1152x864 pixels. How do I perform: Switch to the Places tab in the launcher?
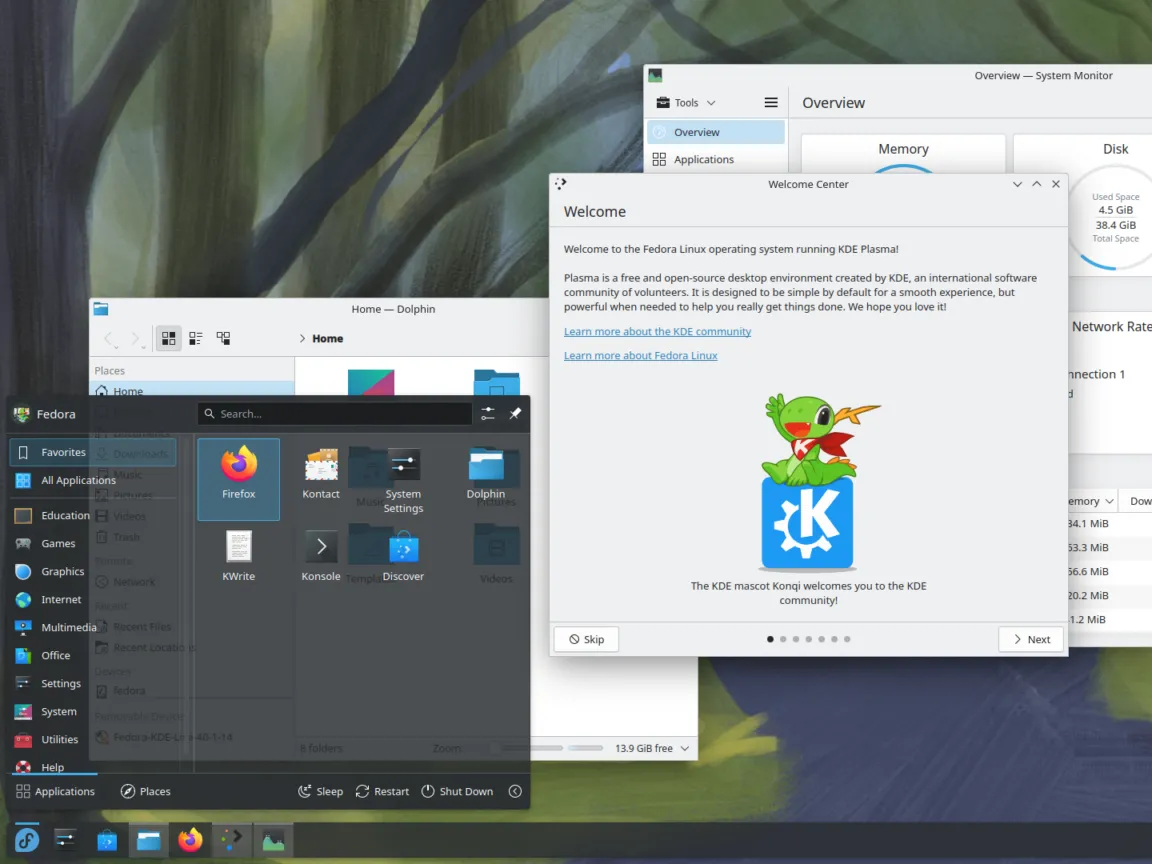tap(145, 791)
